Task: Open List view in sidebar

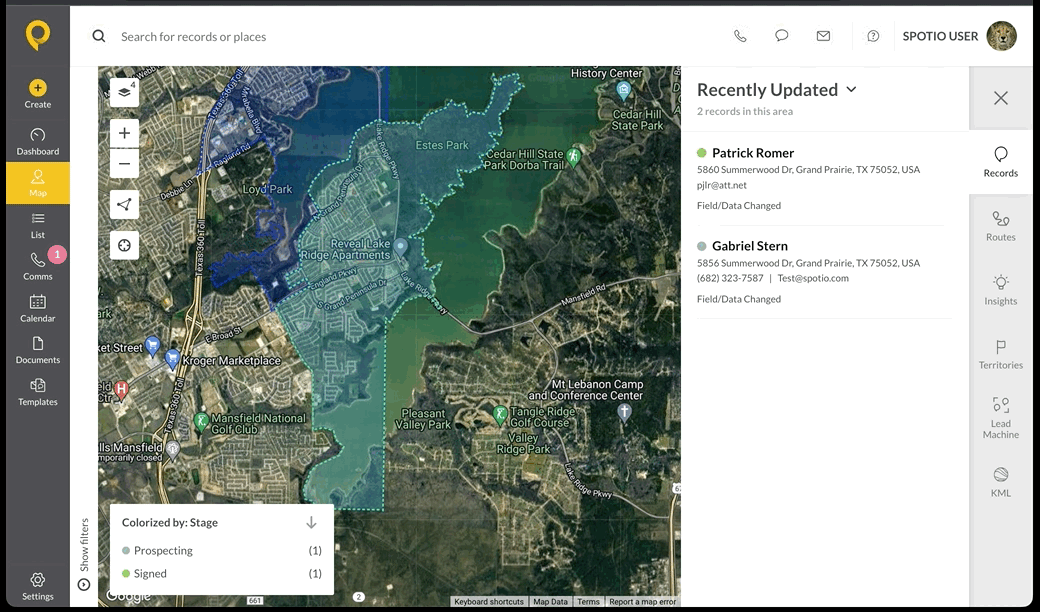Action: pyautogui.click(x=38, y=225)
